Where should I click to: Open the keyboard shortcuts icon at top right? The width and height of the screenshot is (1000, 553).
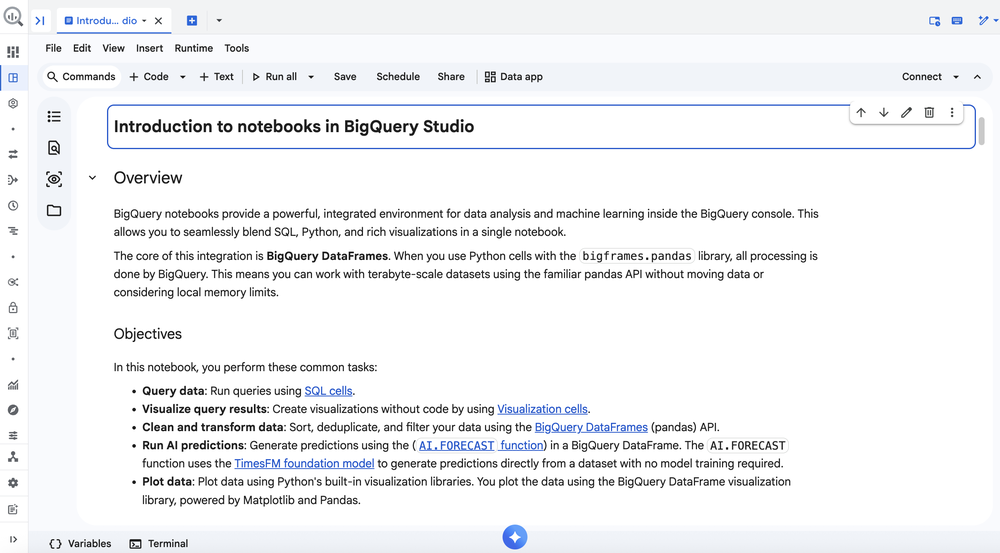coord(957,20)
